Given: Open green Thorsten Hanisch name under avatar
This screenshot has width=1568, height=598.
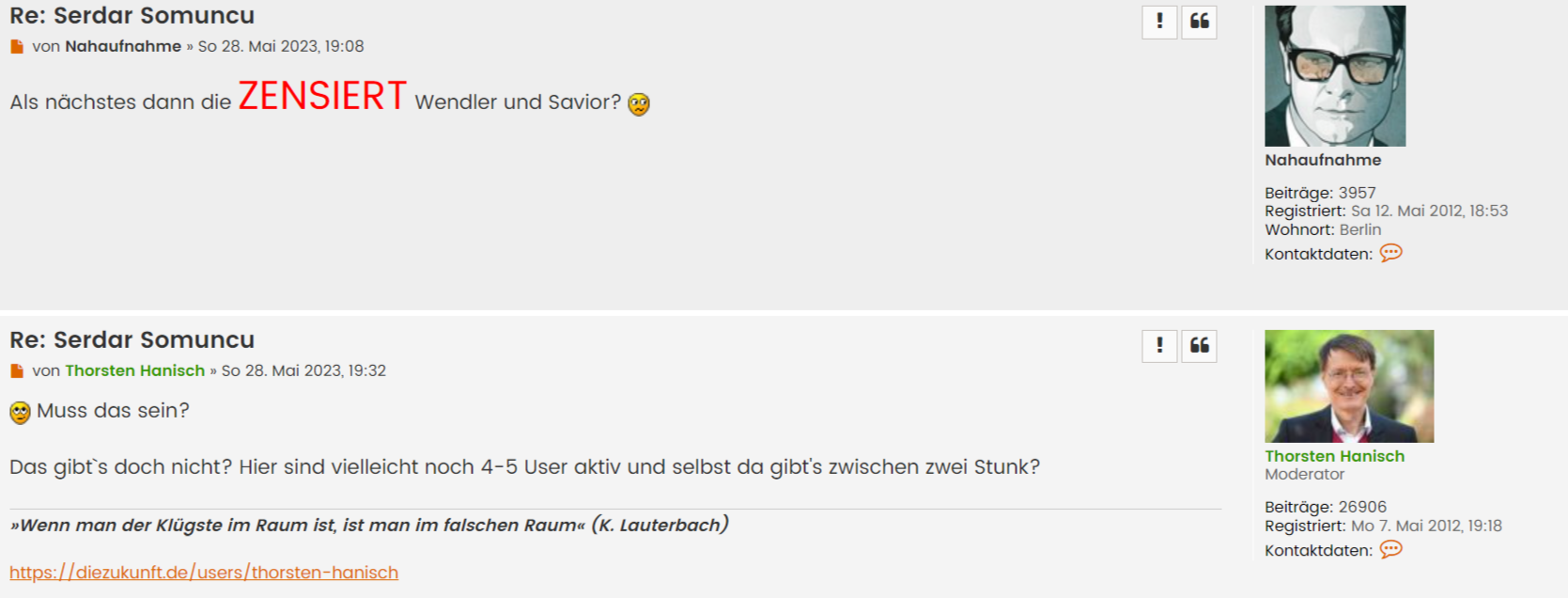Looking at the screenshot, I should coord(1334,456).
